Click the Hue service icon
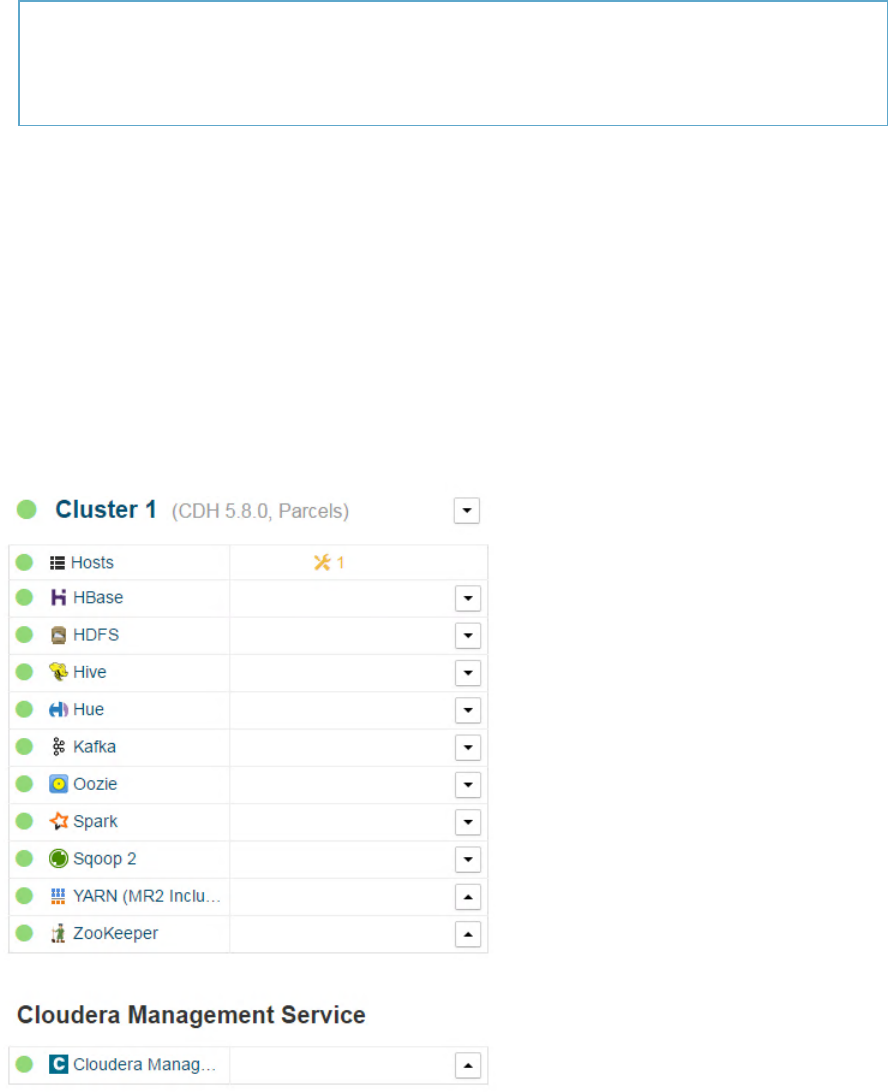888x1092 pixels. 58,710
